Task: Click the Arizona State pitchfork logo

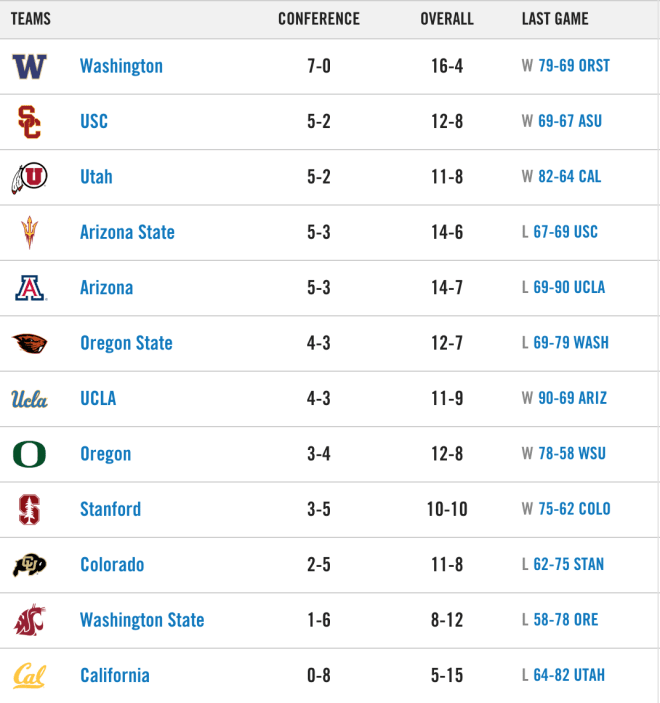Action: tap(30, 232)
